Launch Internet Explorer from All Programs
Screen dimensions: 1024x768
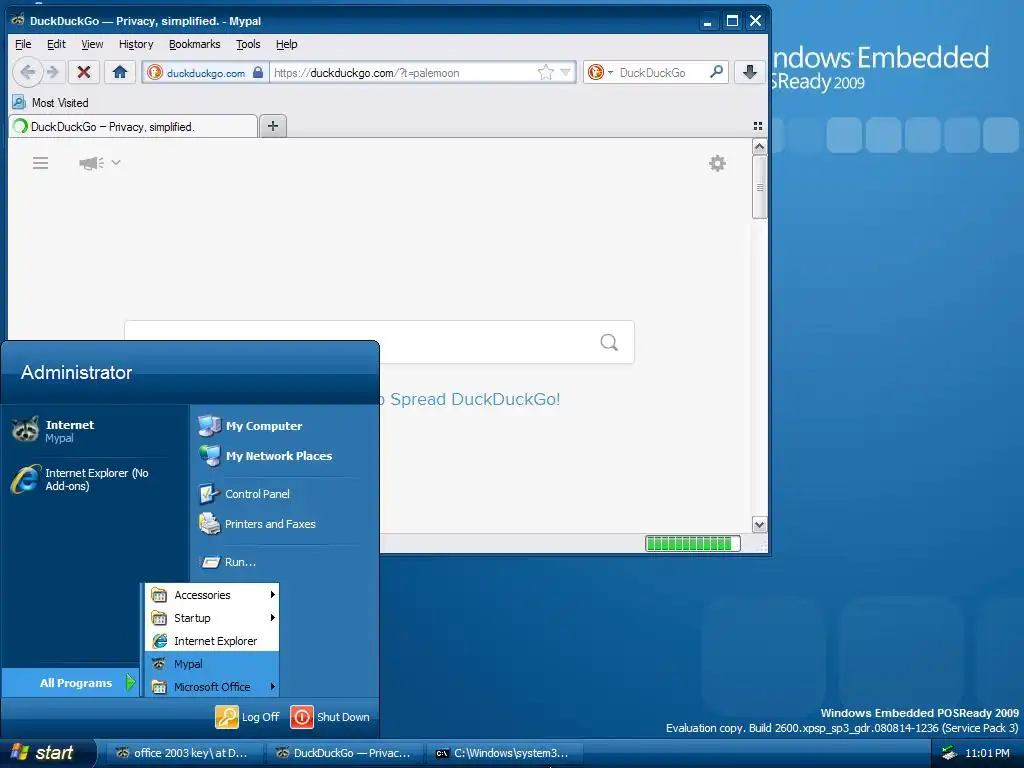pos(212,641)
